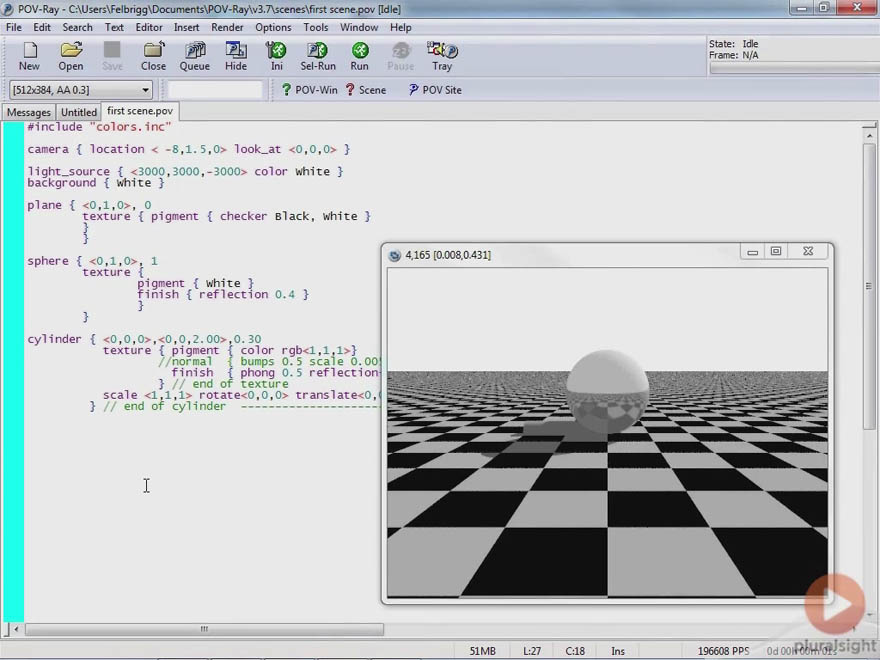Open POV-Win help
Image resolution: width=880 pixels, height=660 pixels.
[x=309, y=90]
